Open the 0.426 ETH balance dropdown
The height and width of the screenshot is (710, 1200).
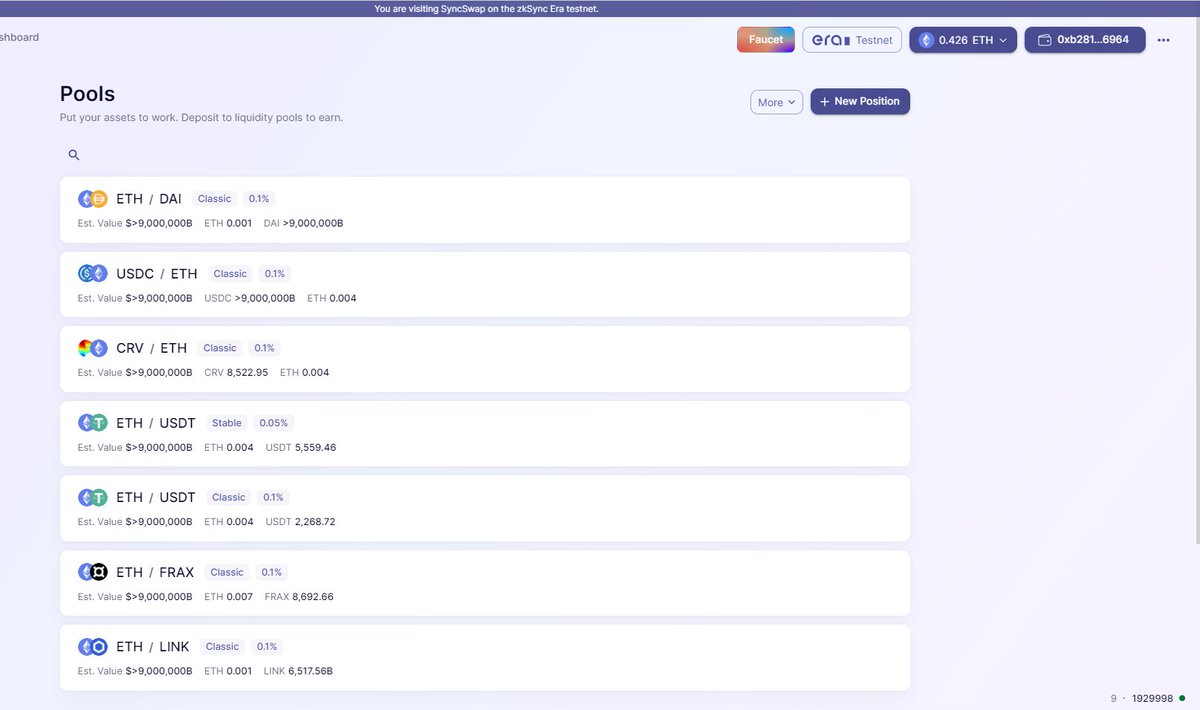point(963,40)
